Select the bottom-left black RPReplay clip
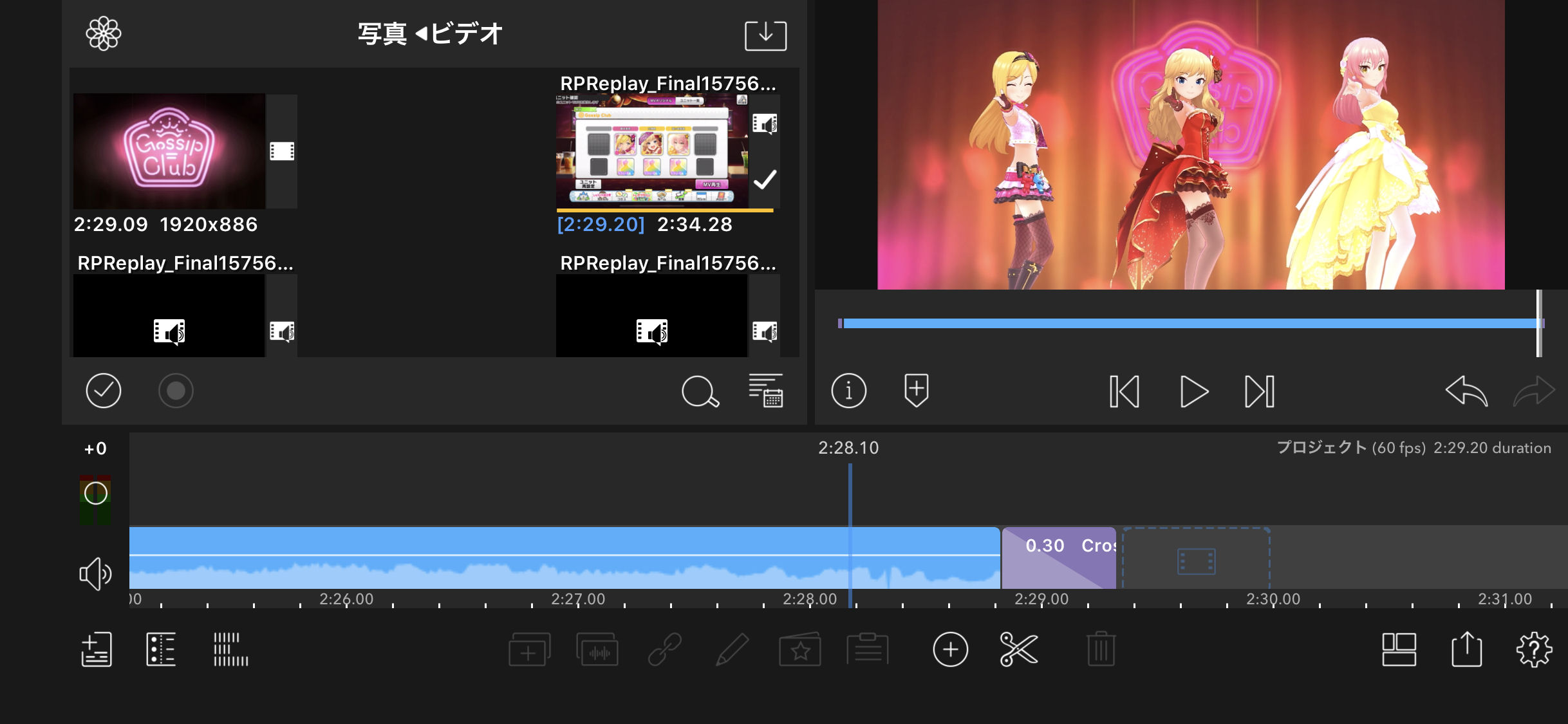 169,316
